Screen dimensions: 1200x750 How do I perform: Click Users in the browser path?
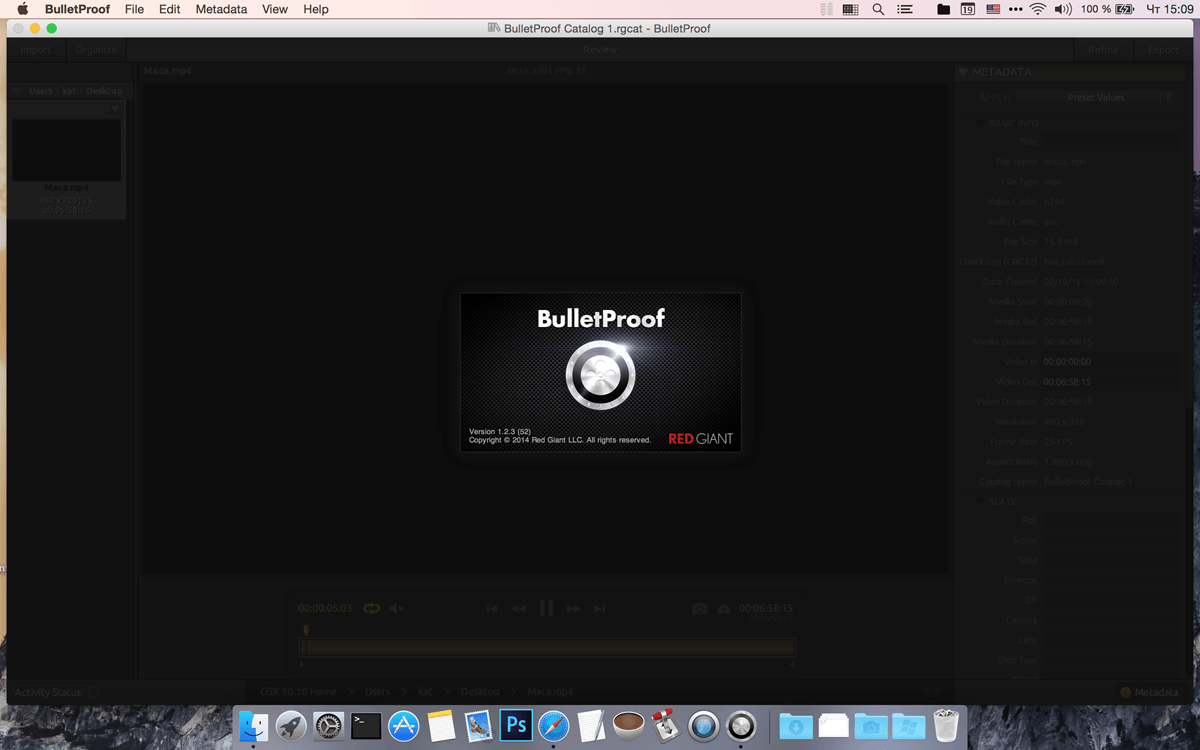tap(41, 91)
